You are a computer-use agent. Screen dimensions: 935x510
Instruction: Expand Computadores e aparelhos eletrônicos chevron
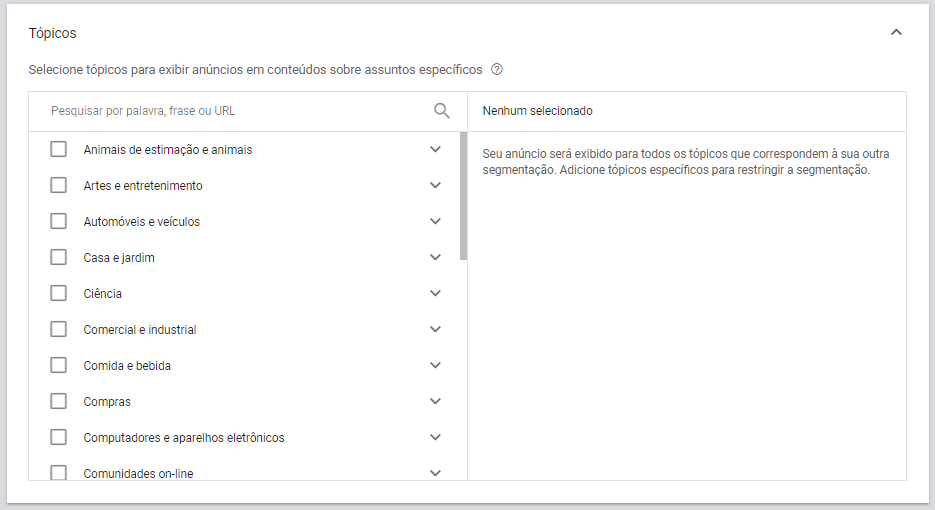435,437
